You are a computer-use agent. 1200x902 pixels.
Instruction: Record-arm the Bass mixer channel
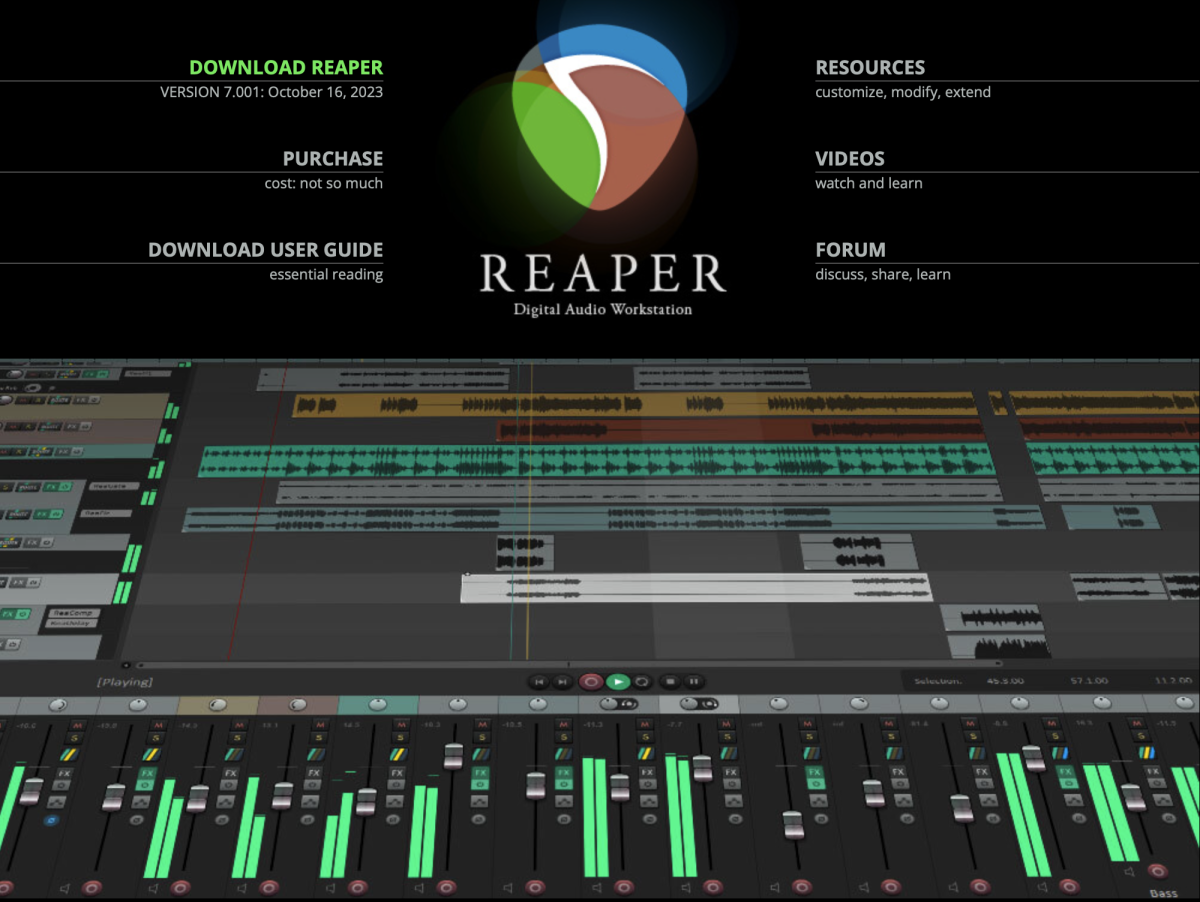[x=1157, y=871]
